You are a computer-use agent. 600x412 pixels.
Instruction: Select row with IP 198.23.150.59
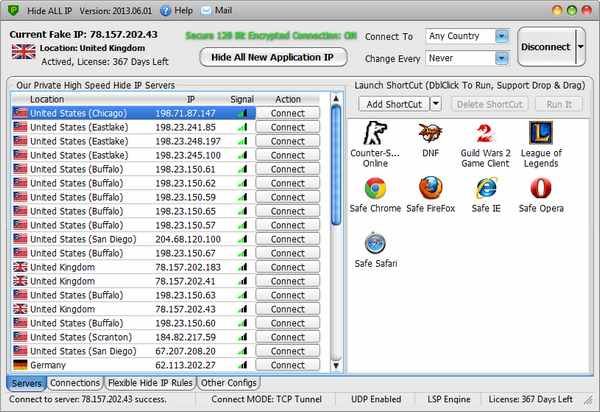[x=133, y=197]
